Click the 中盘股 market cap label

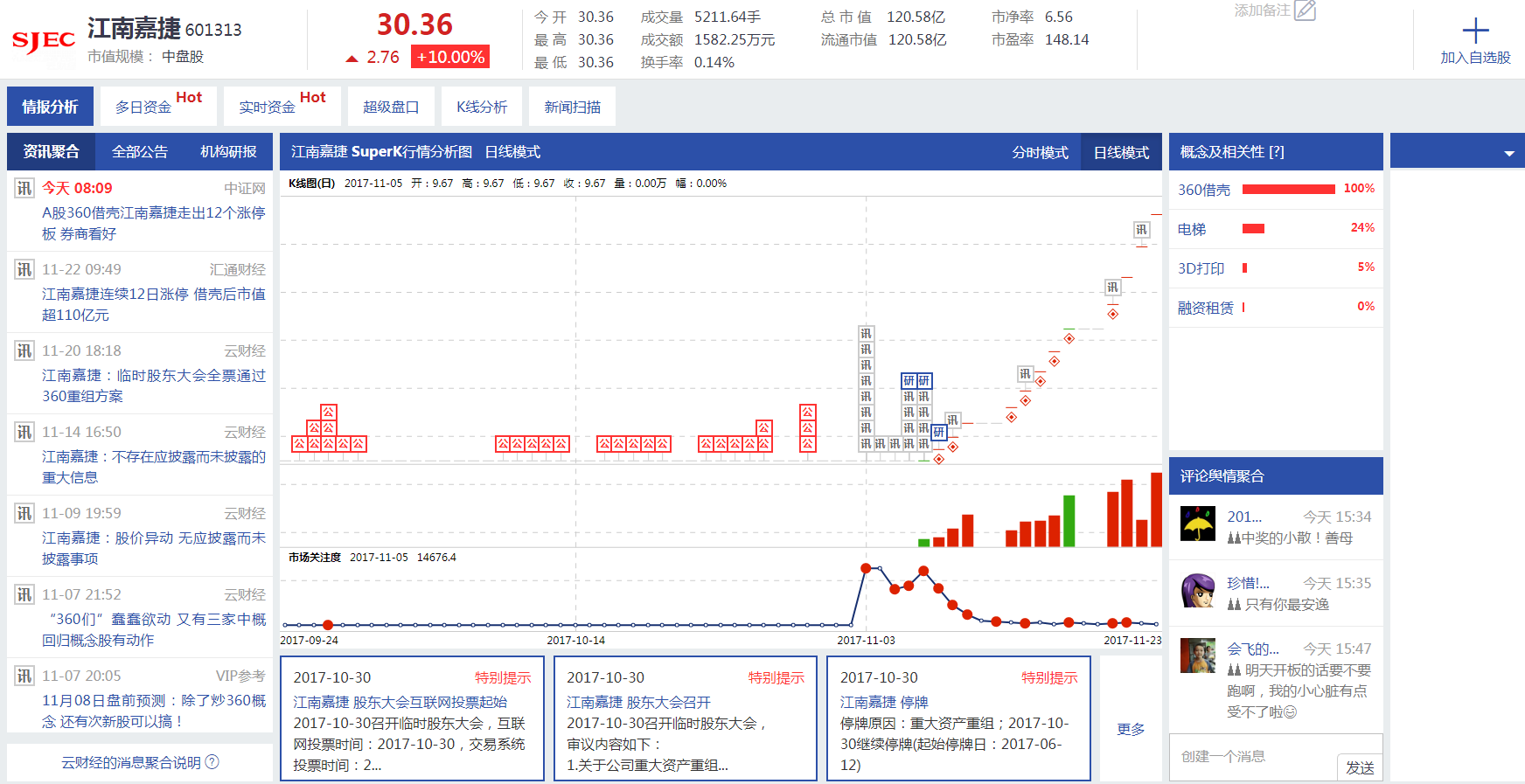[x=182, y=56]
